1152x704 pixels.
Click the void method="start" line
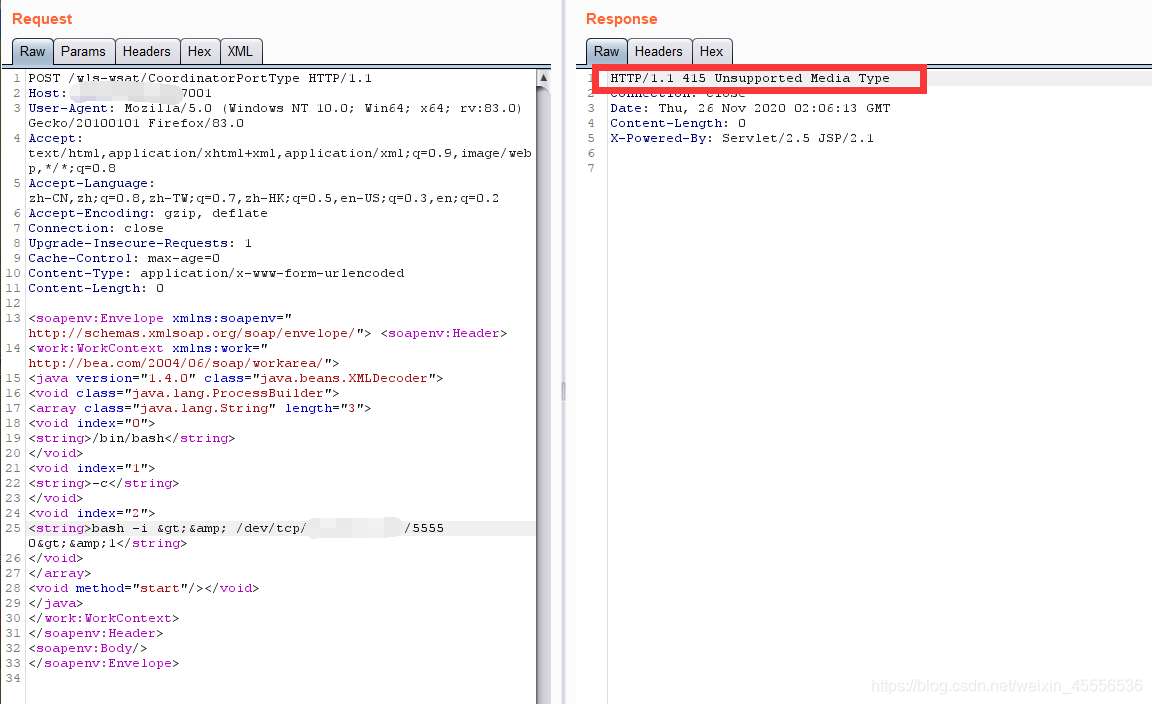point(143,589)
